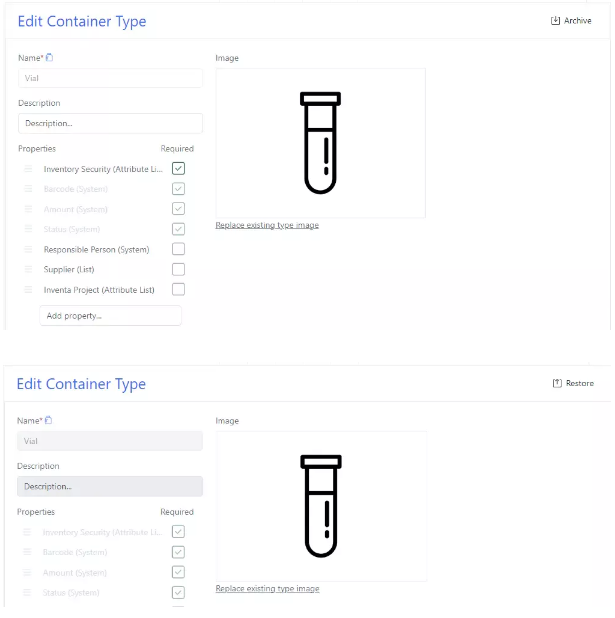Click the drag handle for Inventory Security in the upper form
615x618 pixels.
pos(29,170)
